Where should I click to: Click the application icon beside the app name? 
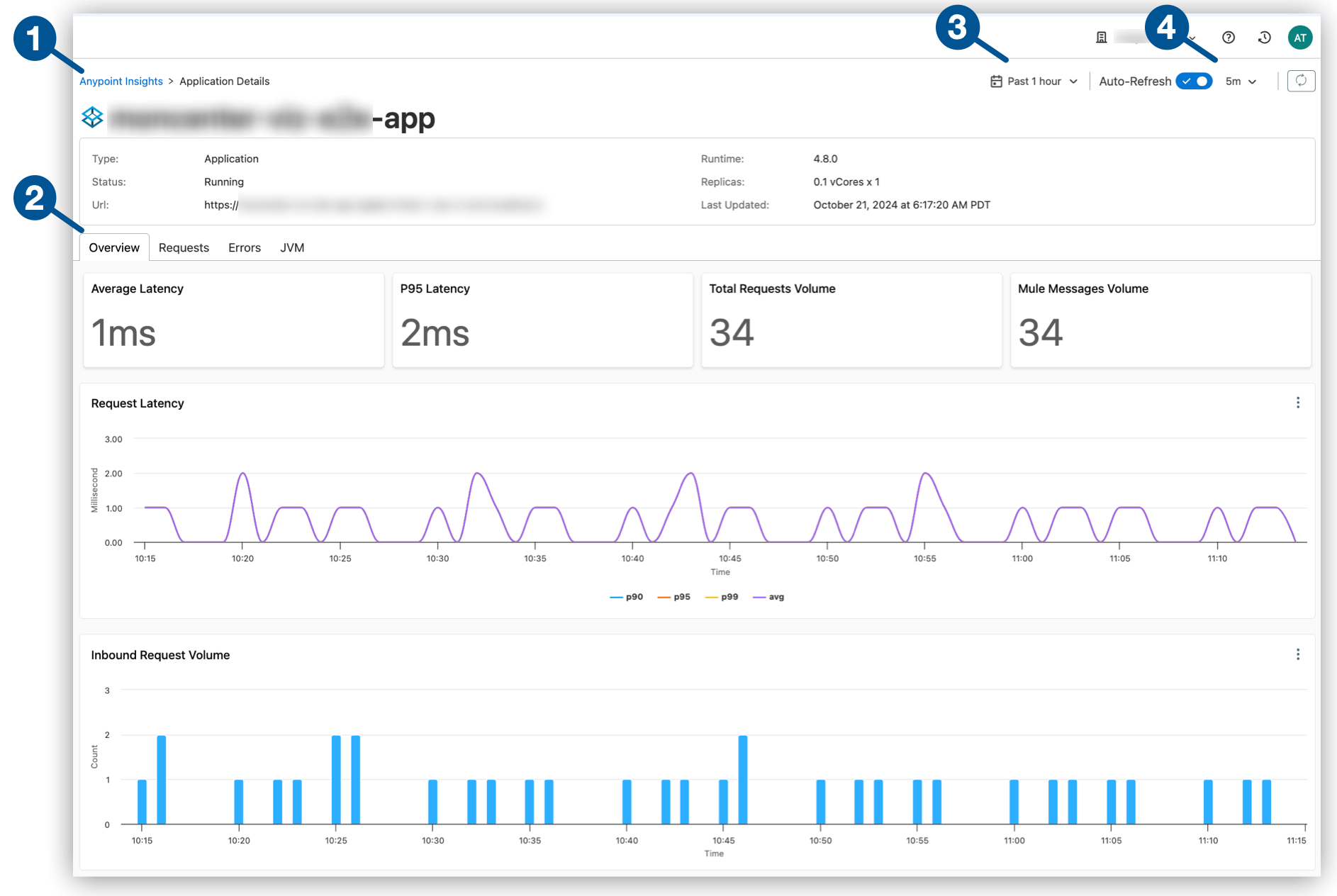(91, 118)
